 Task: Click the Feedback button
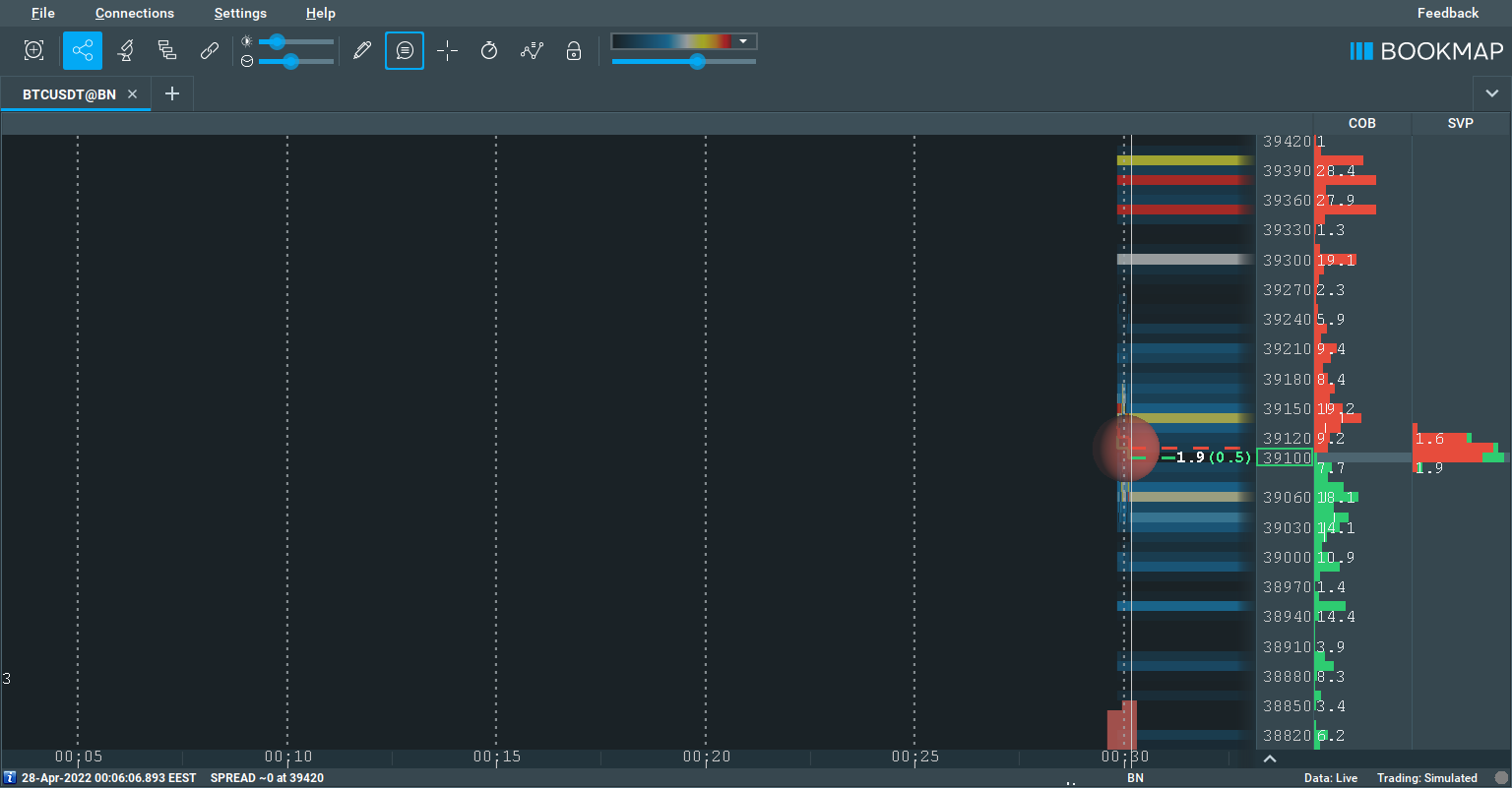(1447, 13)
